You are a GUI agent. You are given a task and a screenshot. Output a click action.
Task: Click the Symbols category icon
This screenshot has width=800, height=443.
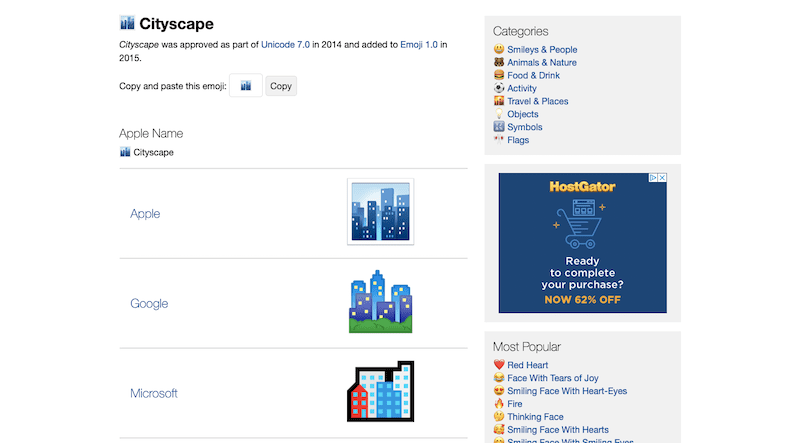(x=499, y=127)
